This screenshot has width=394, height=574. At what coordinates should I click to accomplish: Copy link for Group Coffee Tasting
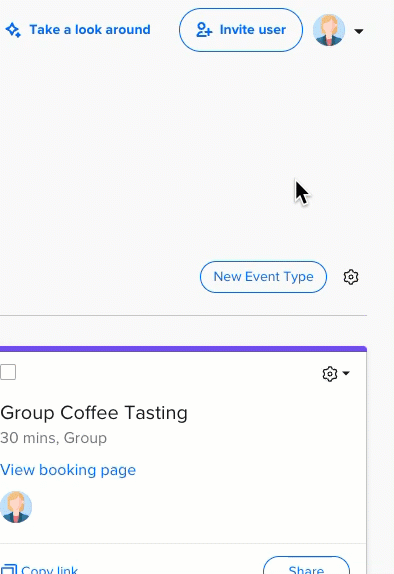click(39, 569)
